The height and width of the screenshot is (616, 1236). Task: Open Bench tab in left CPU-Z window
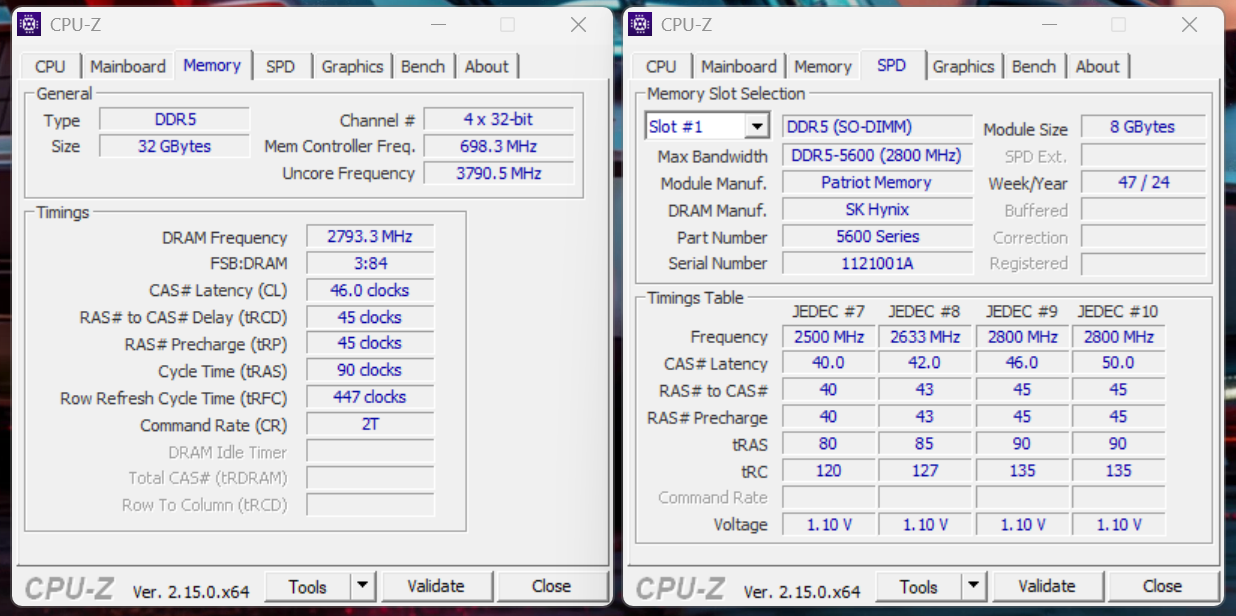(x=423, y=67)
